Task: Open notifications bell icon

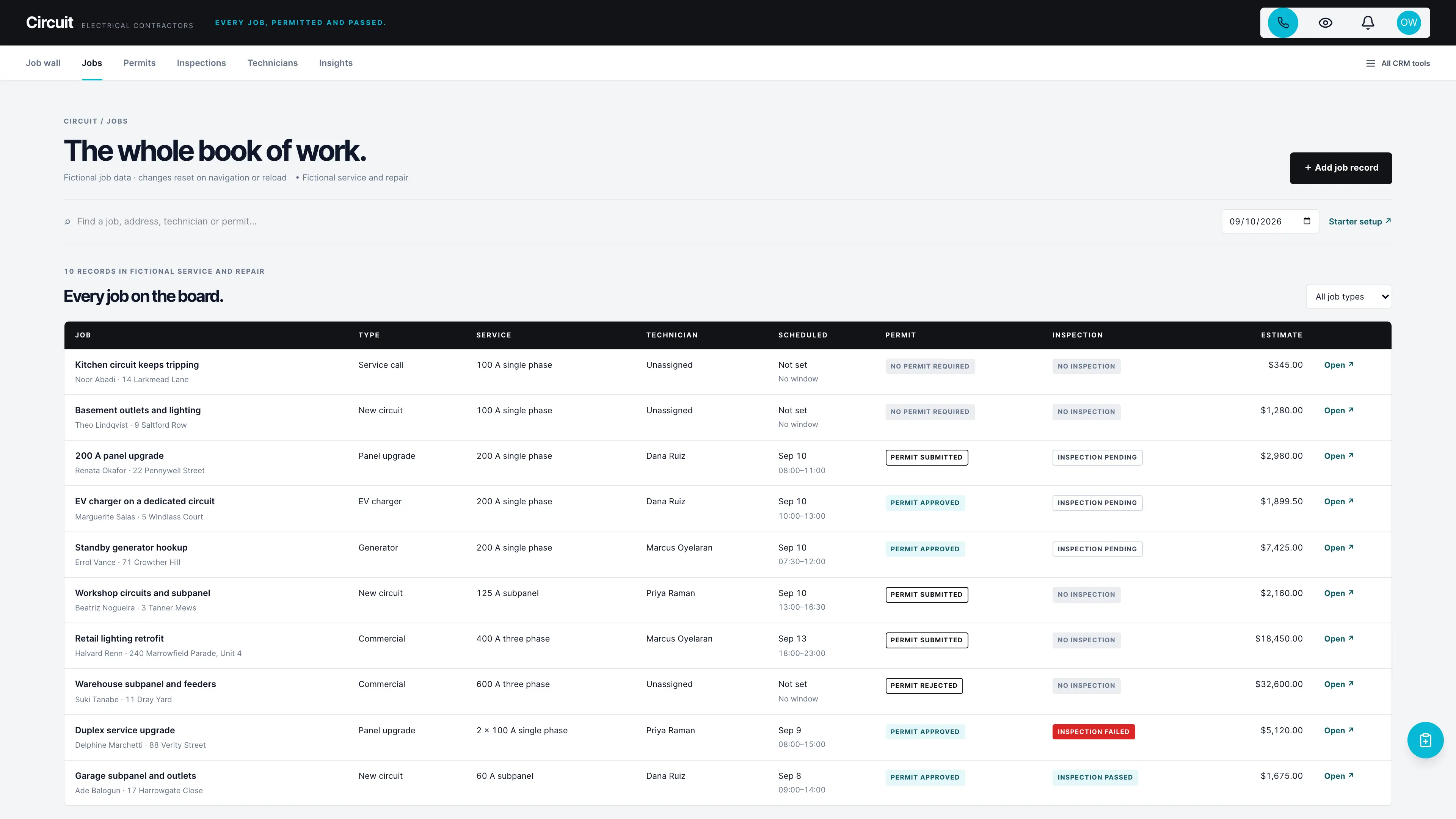Action: (x=1368, y=23)
